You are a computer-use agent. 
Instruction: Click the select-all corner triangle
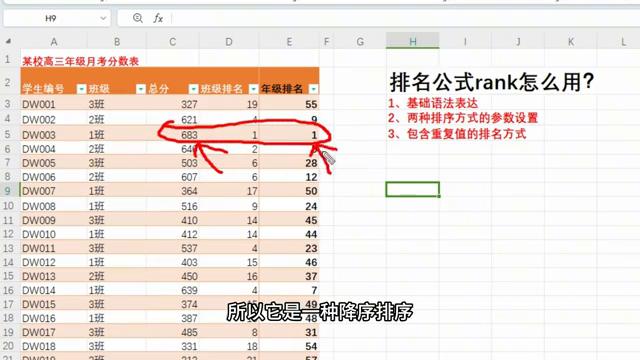(x=8, y=41)
